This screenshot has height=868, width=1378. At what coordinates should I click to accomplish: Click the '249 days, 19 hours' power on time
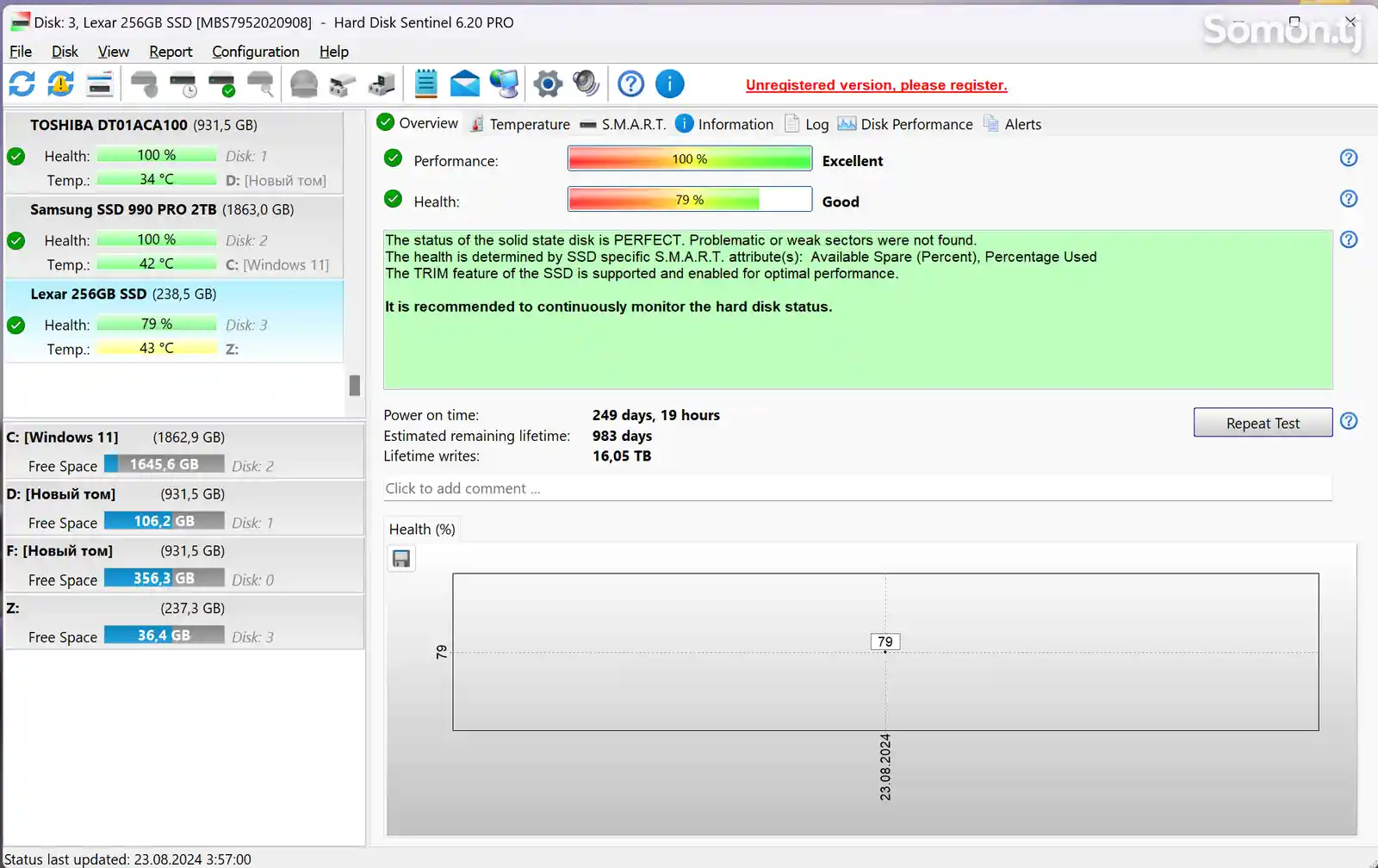[x=655, y=415]
